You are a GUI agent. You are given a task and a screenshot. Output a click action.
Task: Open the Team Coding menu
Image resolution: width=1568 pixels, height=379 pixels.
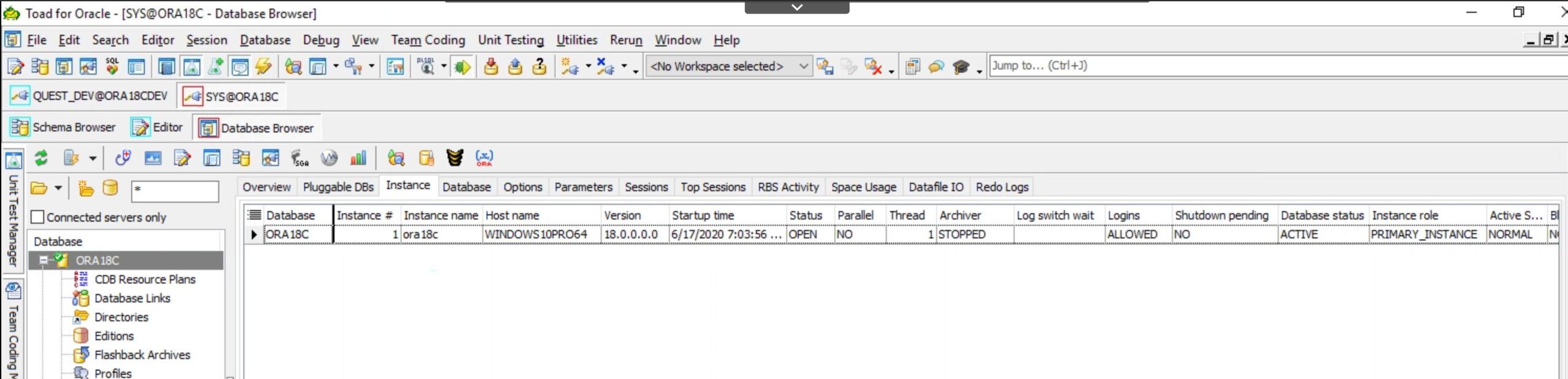point(428,40)
